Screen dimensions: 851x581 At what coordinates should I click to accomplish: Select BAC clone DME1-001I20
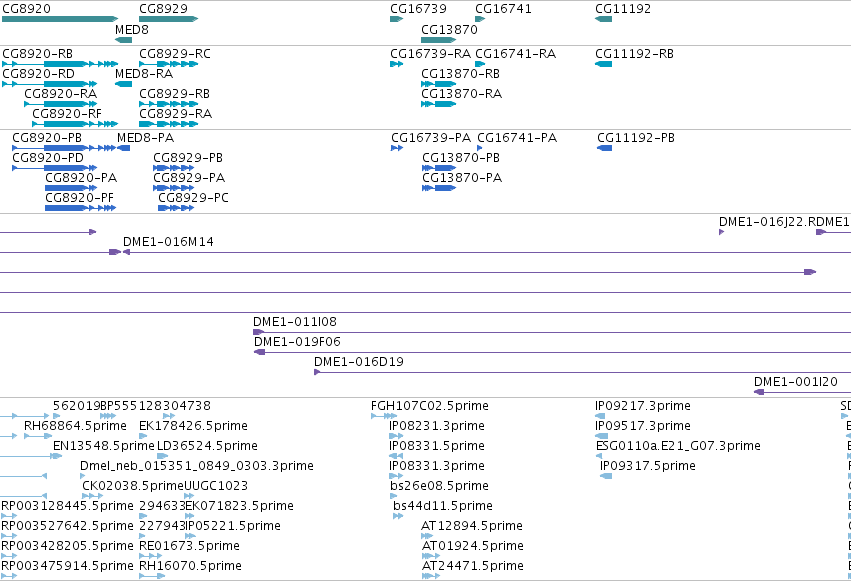796,382
